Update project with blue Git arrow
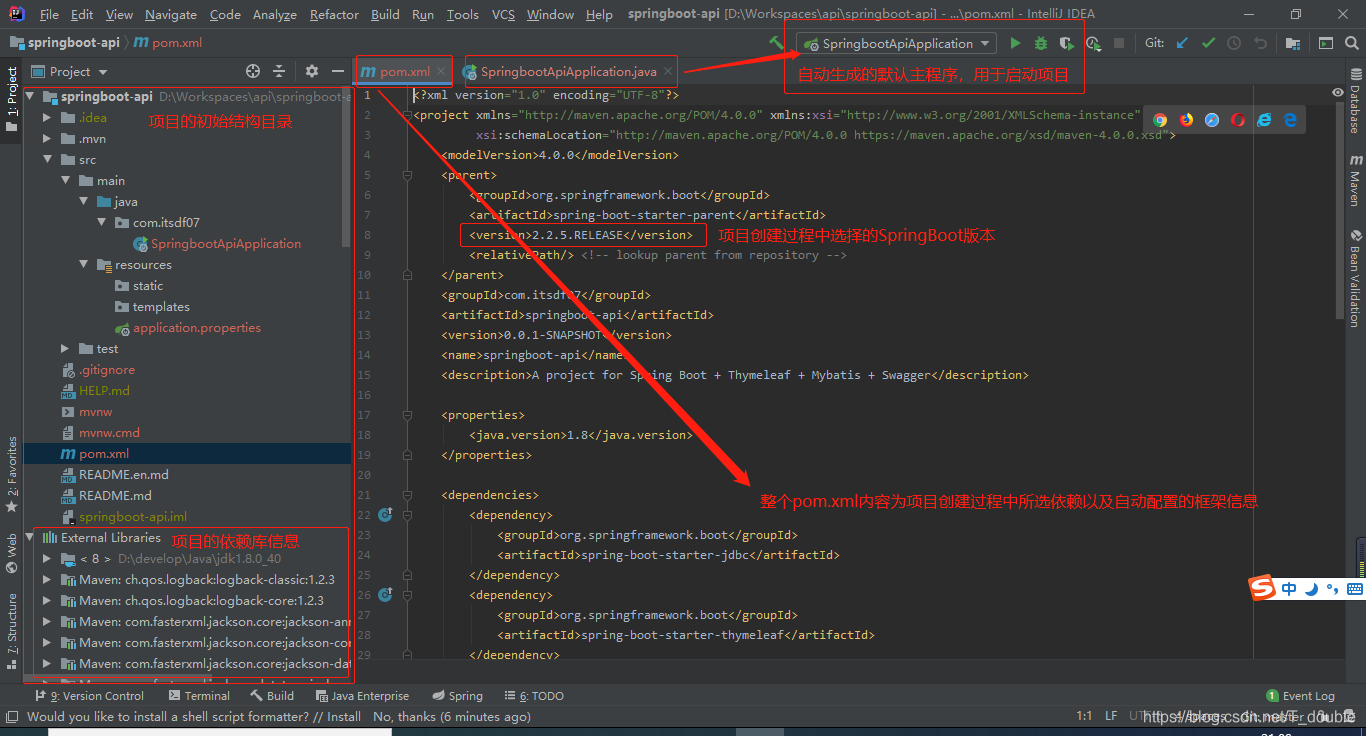 1182,43
